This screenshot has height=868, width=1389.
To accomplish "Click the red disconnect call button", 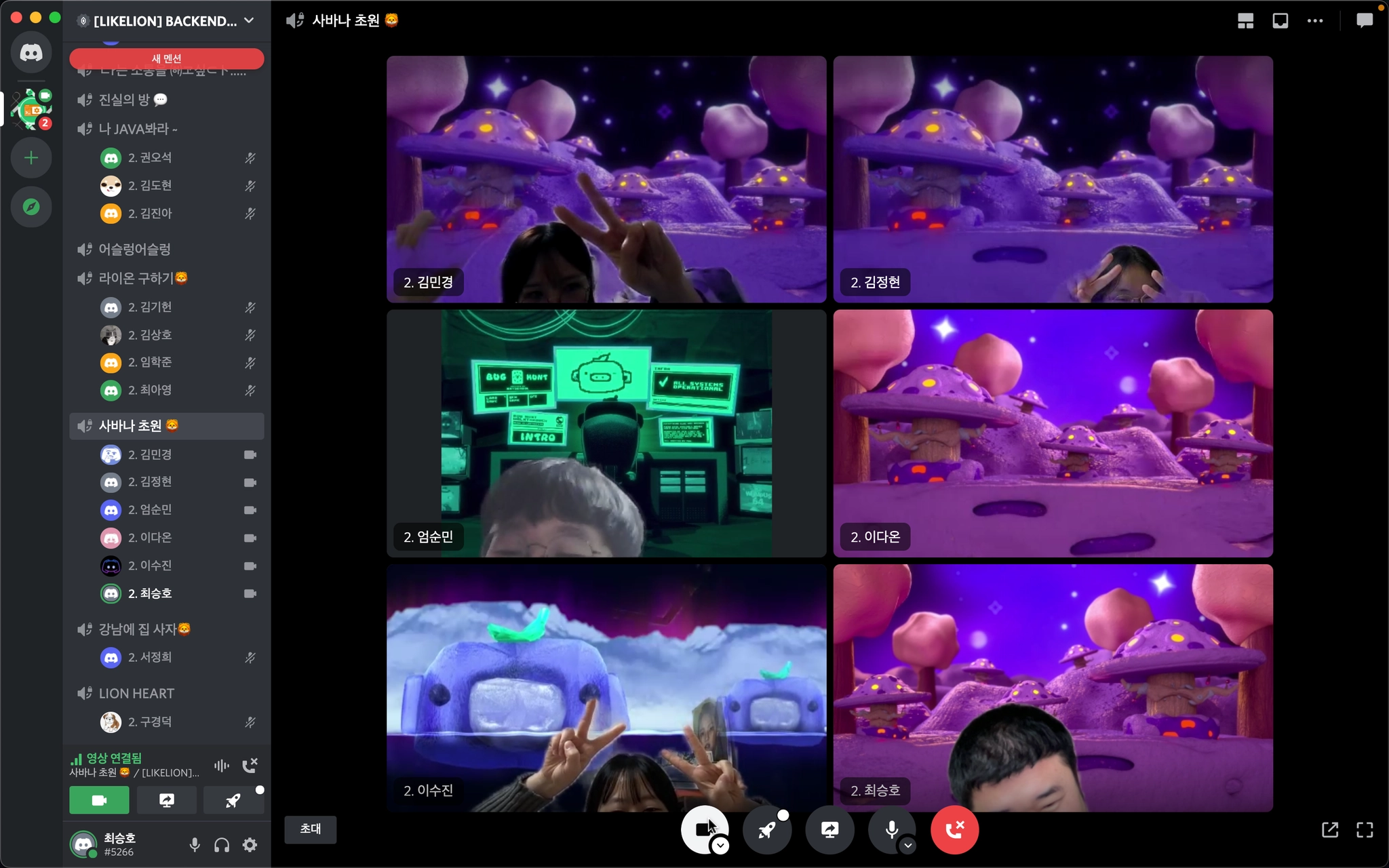I will [954, 829].
